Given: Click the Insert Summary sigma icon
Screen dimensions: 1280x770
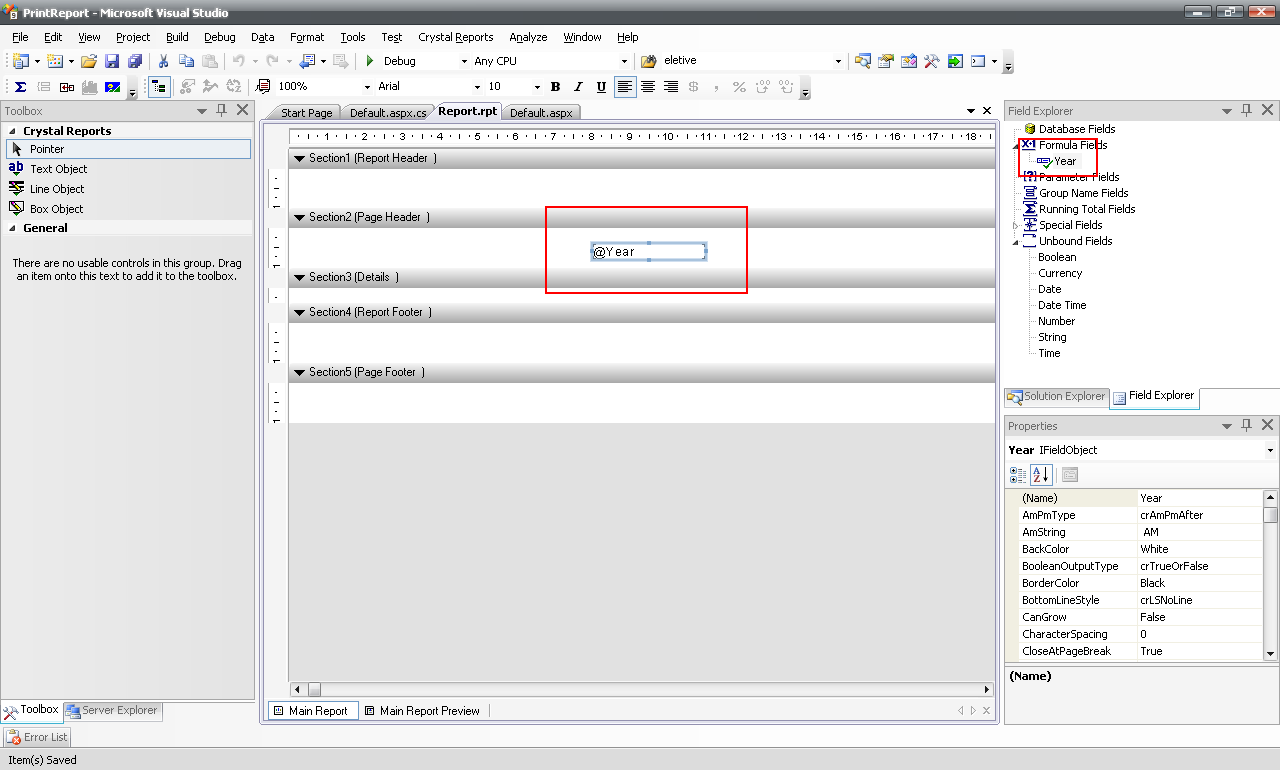Looking at the screenshot, I should (x=20, y=87).
